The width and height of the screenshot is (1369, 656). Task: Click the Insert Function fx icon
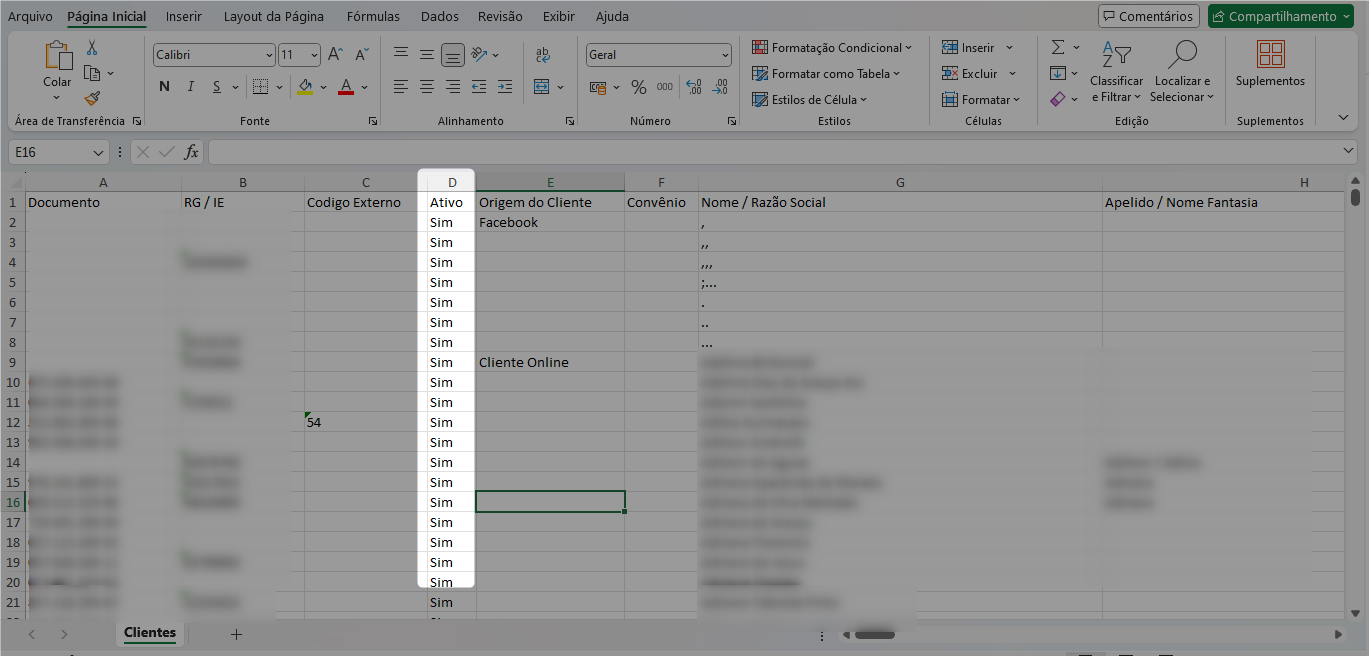click(x=191, y=152)
